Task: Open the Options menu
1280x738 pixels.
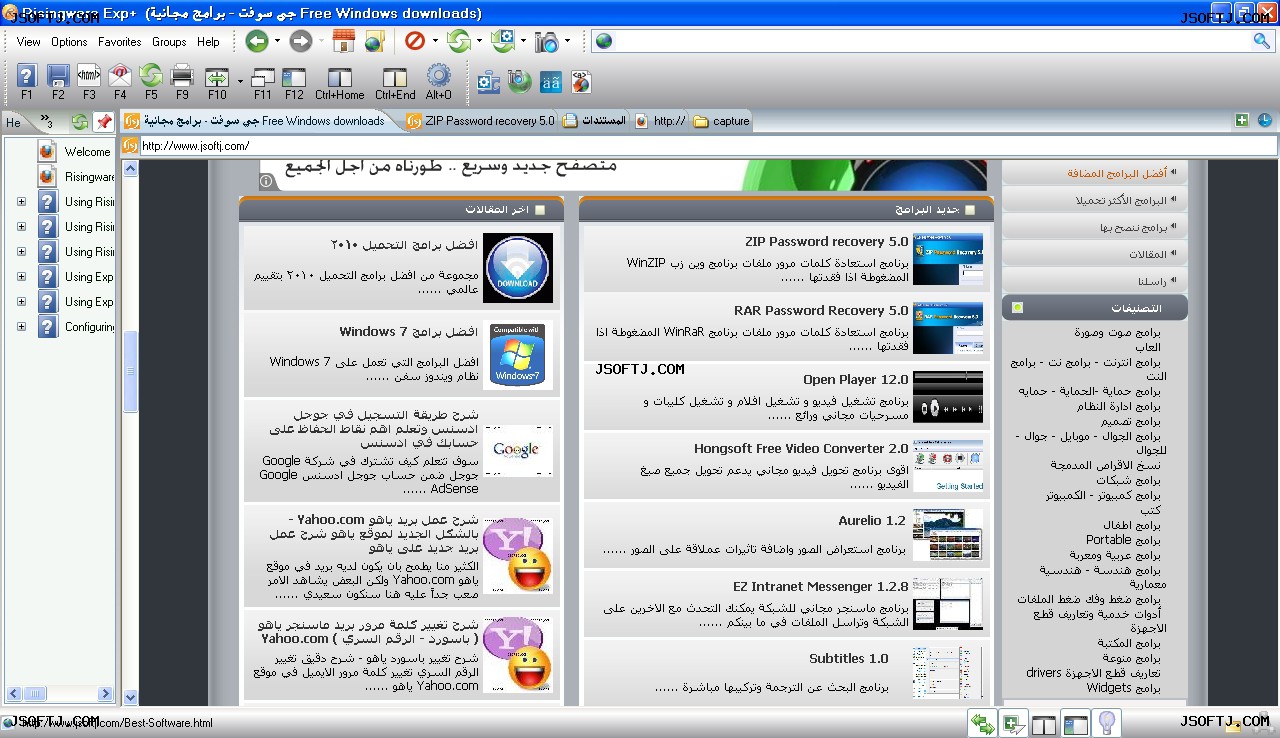Action: (x=69, y=42)
